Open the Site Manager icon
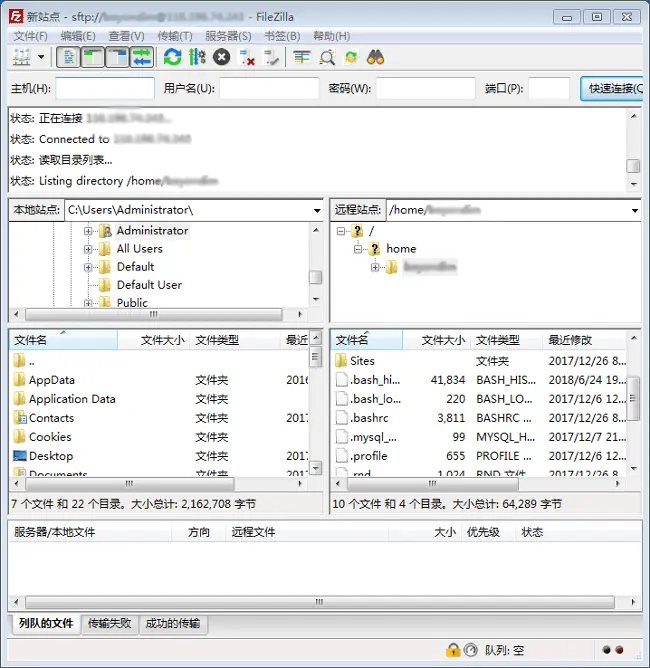 [x=22, y=57]
